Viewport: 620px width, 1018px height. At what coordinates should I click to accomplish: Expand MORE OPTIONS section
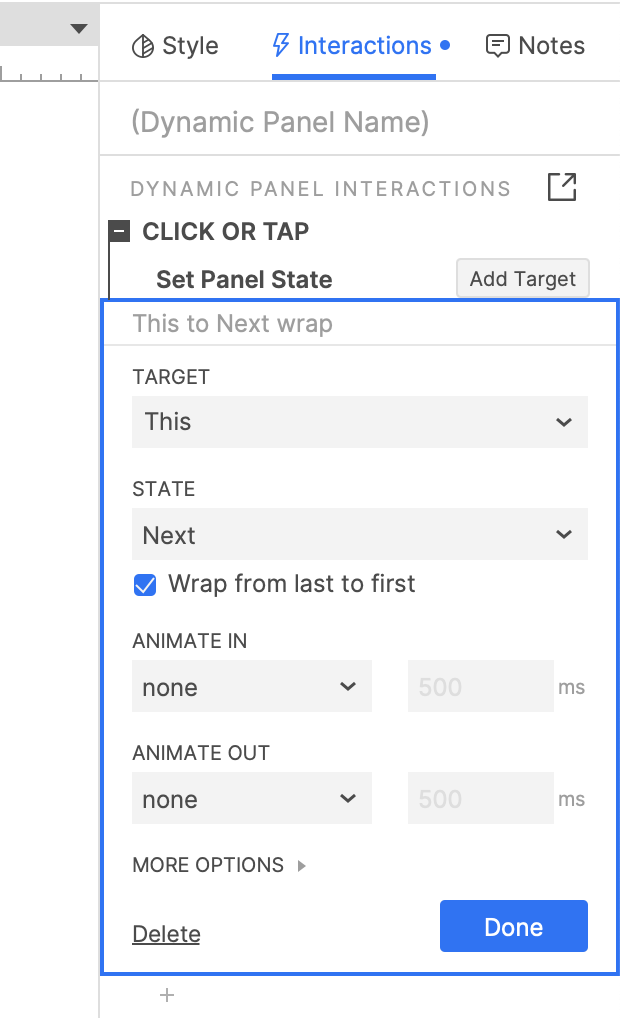click(x=219, y=865)
